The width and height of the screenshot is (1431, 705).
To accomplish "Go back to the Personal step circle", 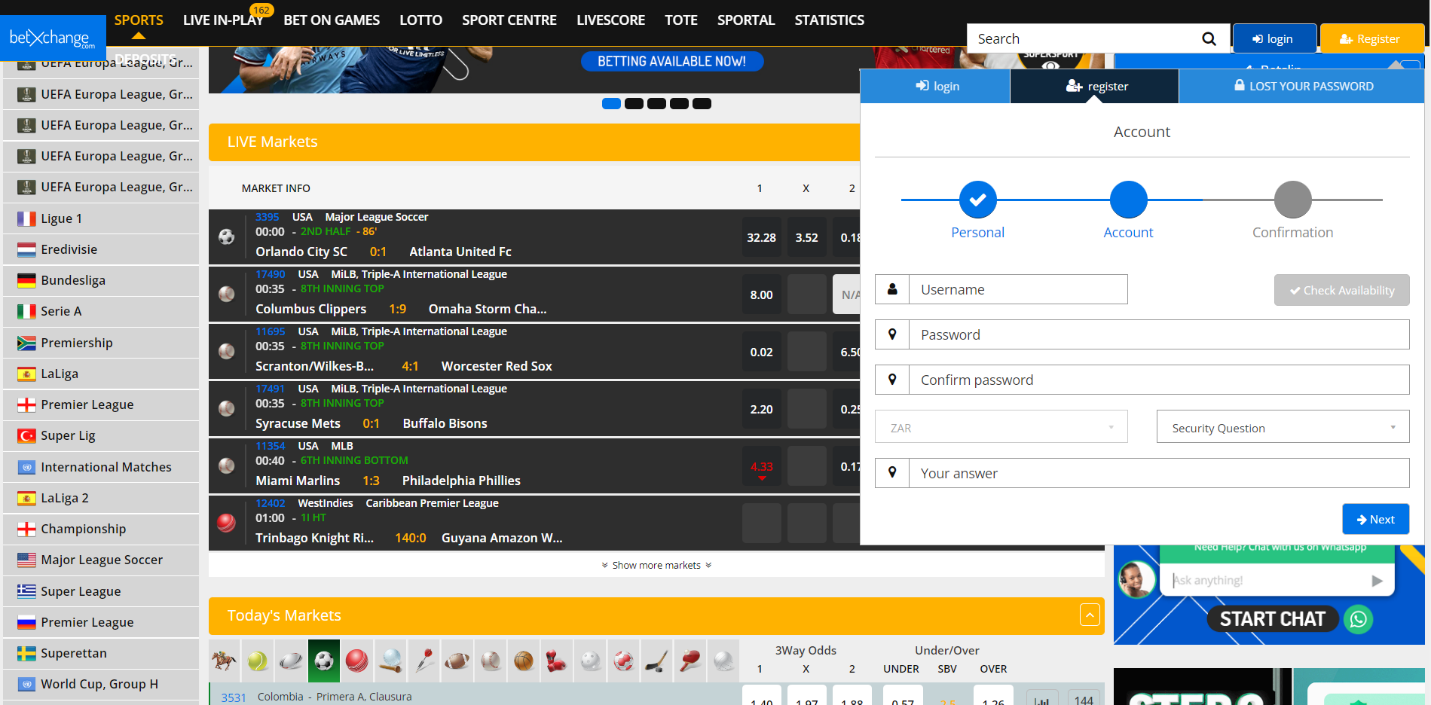I will click(x=977, y=200).
